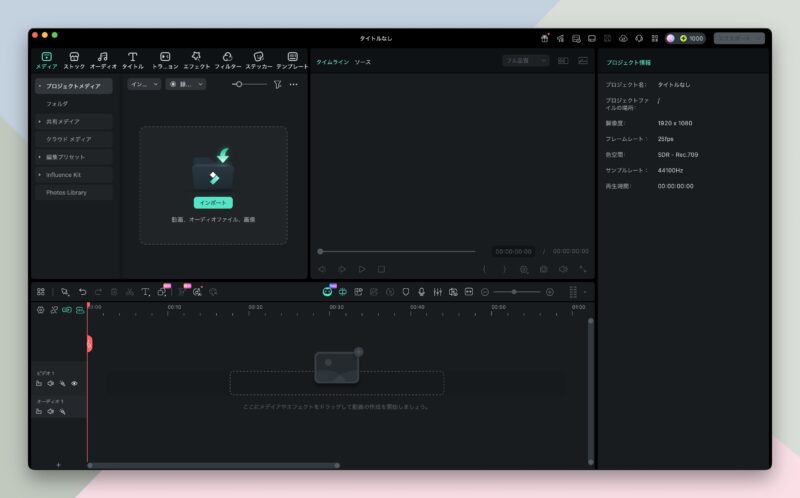
Task: Select the text tool in timeline toolbar
Action: pos(145,292)
